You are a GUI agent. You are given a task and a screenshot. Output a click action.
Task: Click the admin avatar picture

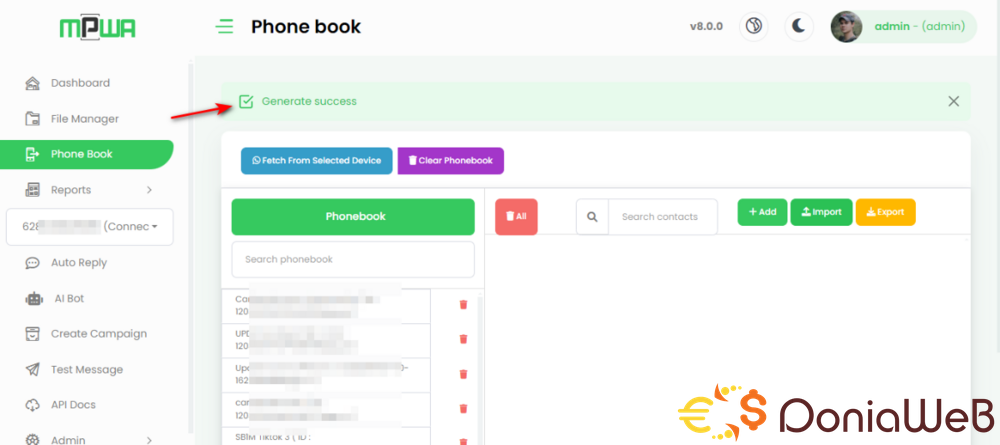(x=846, y=27)
